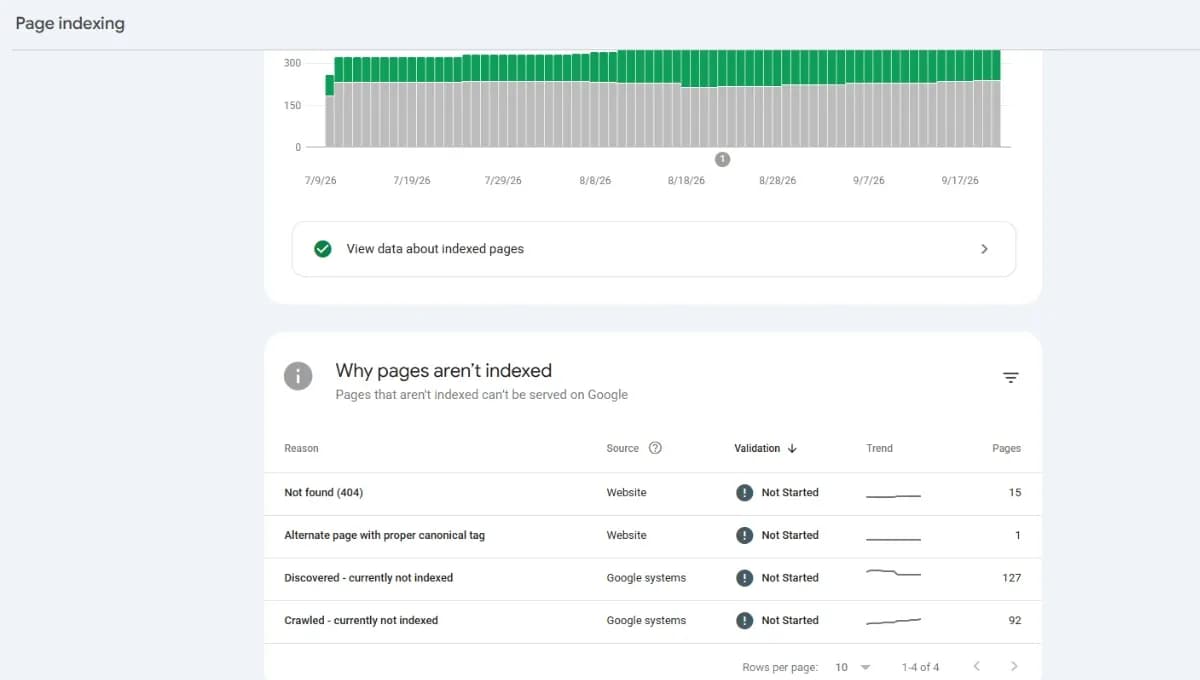Click the page count 15
The image size is (1200, 680).
(x=1015, y=493)
